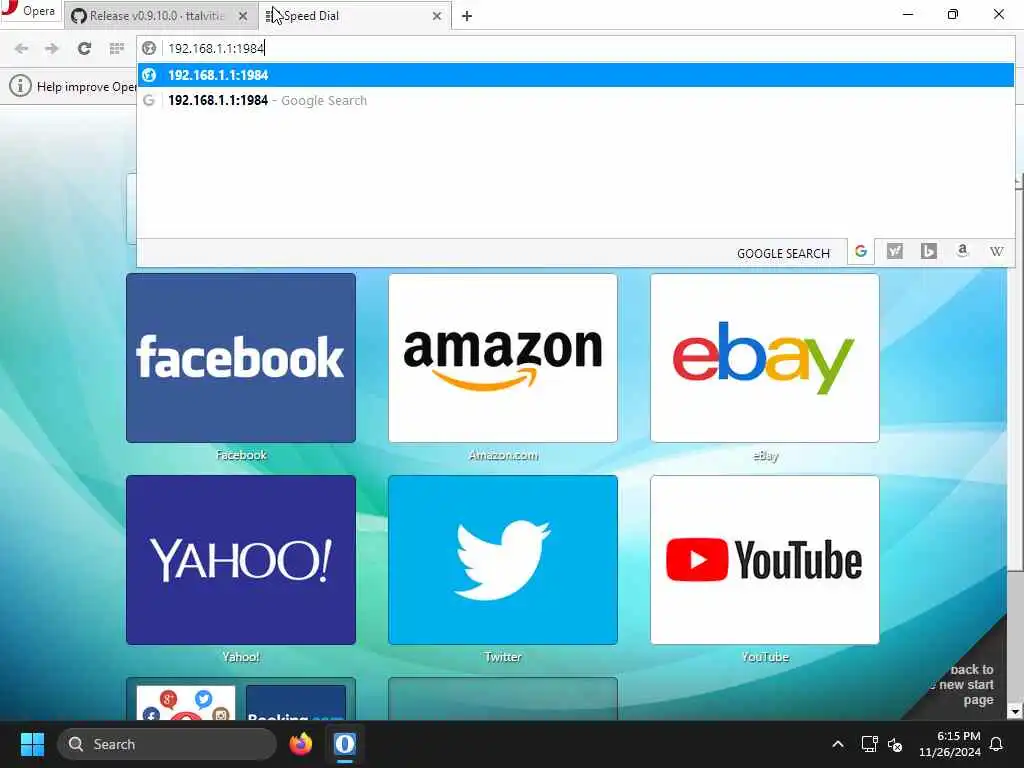This screenshot has height=768, width=1024.
Task: Open notifications bell icon
Action: (x=997, y=744)
